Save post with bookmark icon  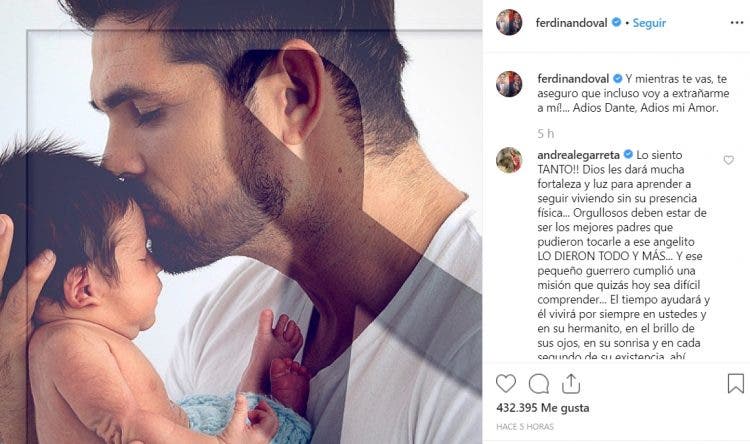pos(735,383)
